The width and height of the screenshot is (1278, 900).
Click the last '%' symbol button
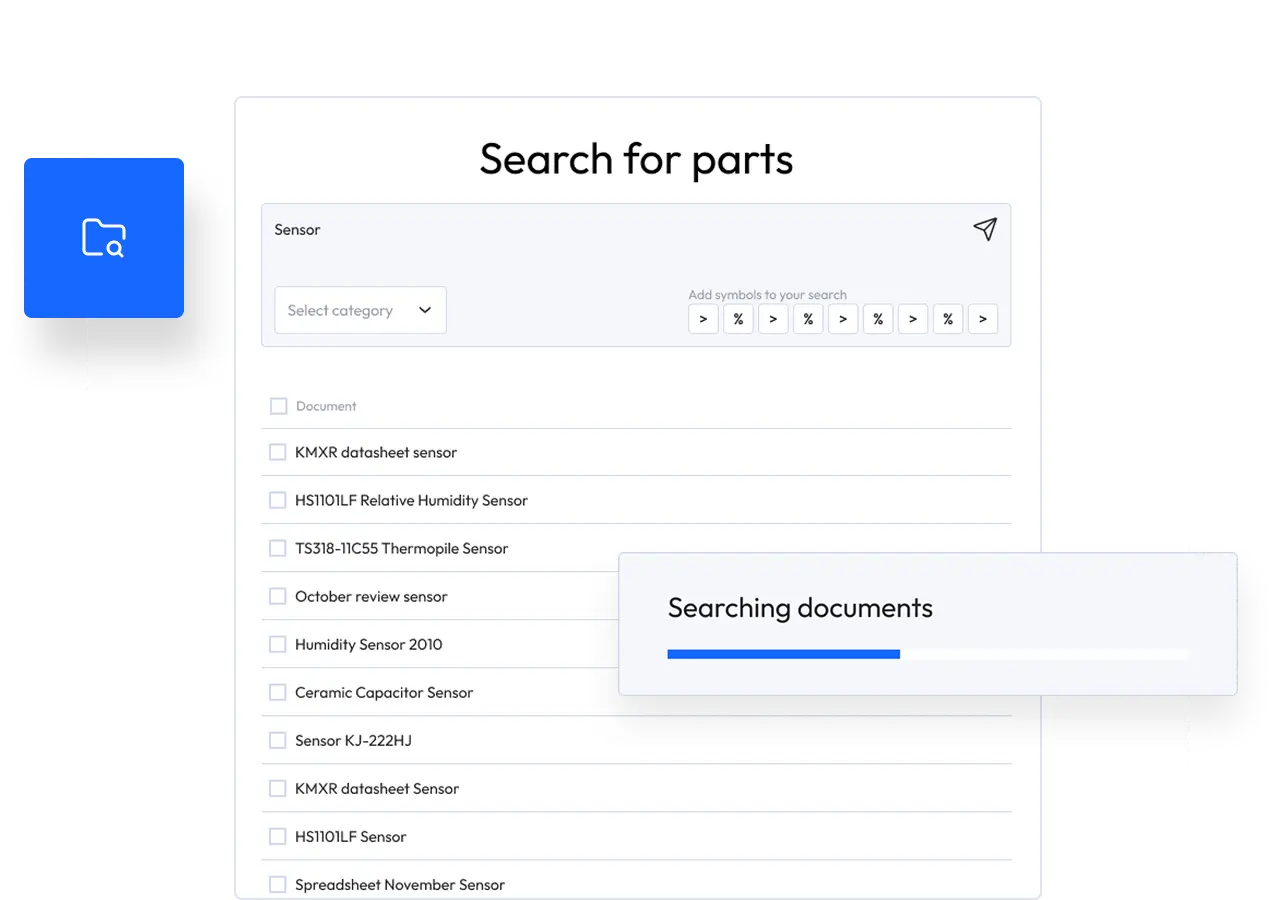point(948,319)
